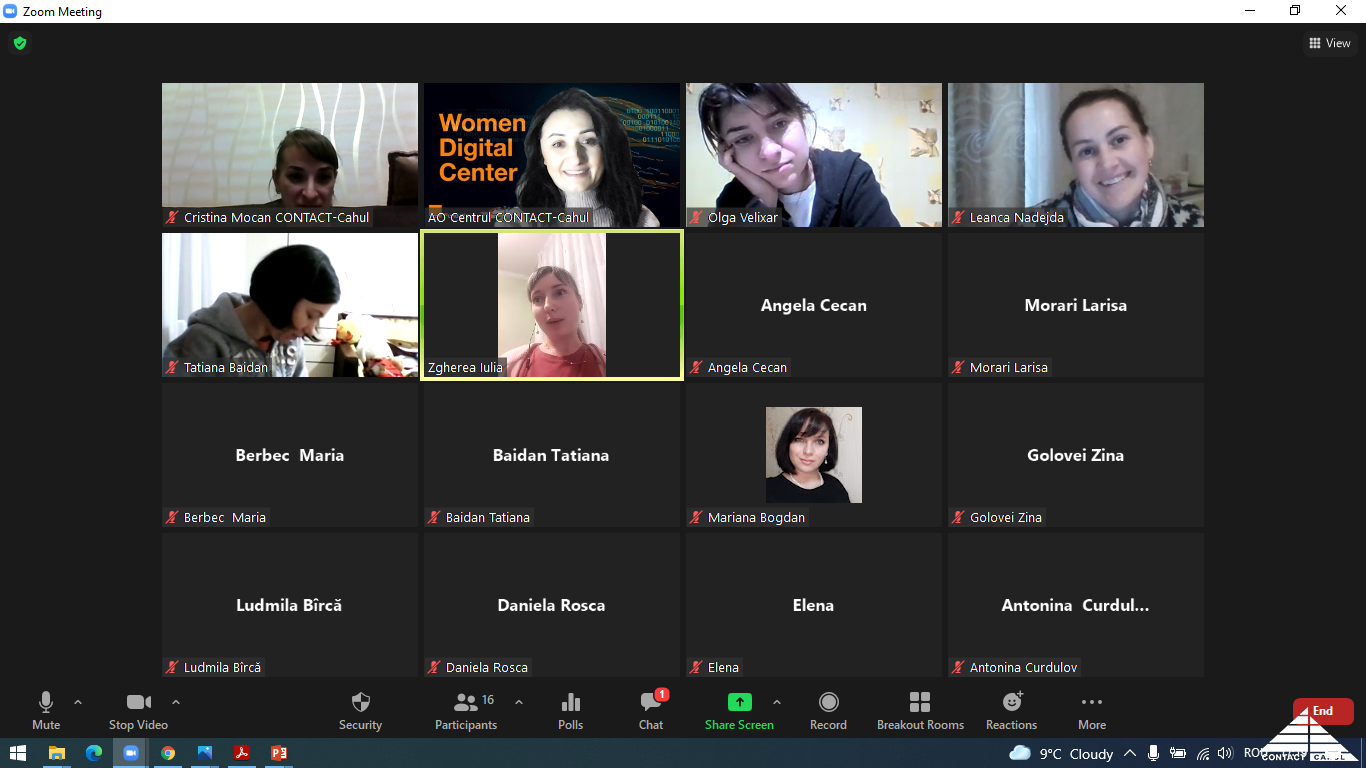Open the Security shield options

tap(360, 711)
